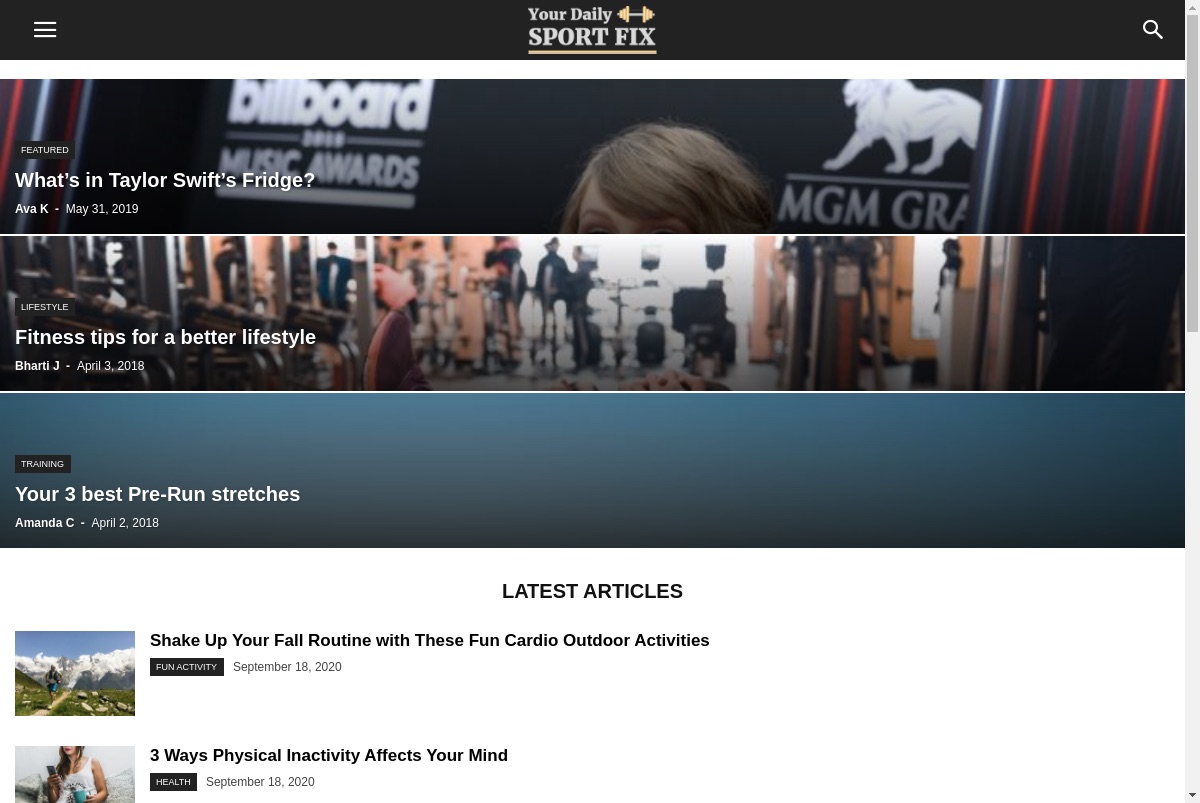View author Amanda C's profile

[x=45, y=523]
